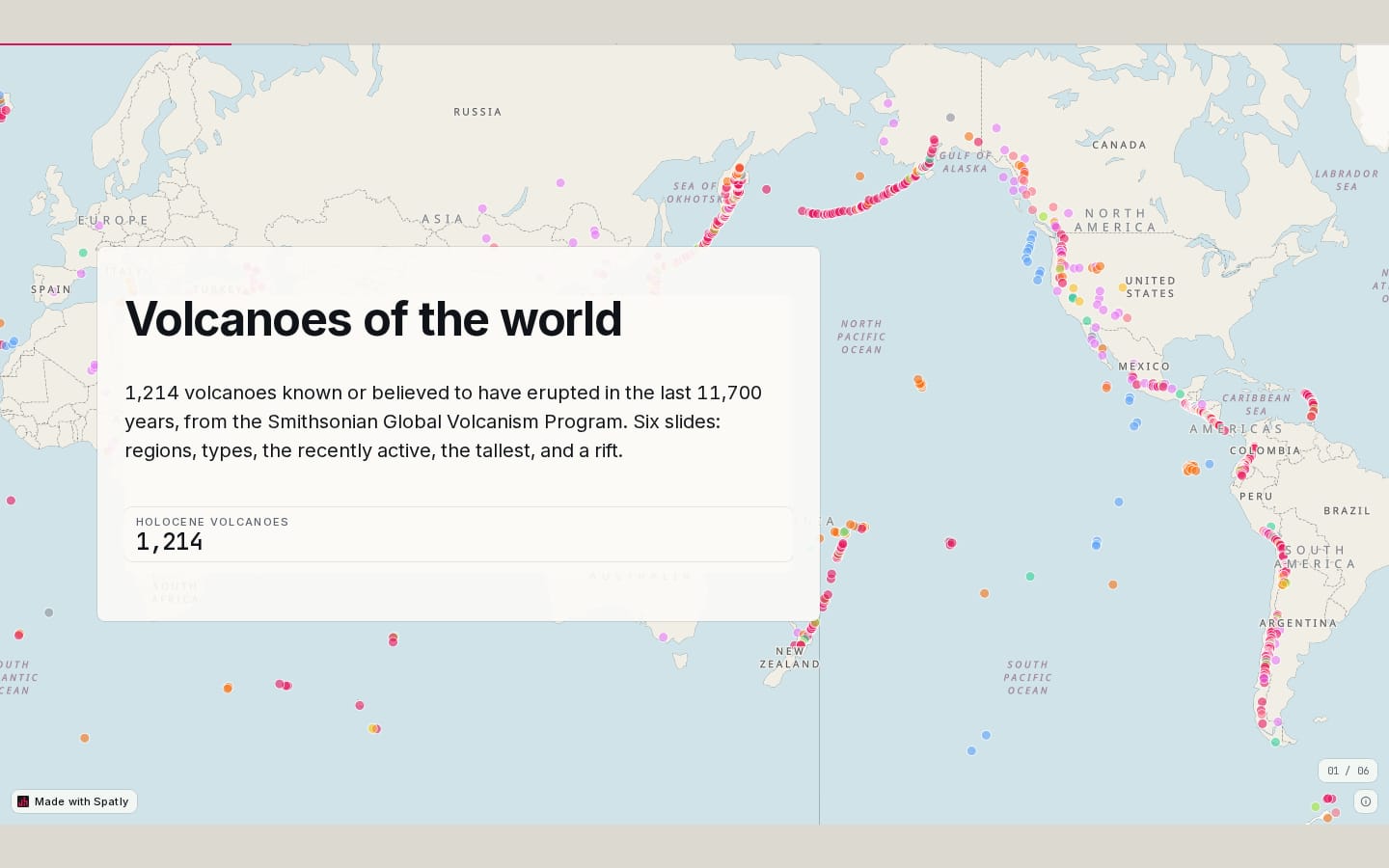Click the NEW ZEALAND map label
This screenshot has height=868, width=1389.
(x=789, y=658)
